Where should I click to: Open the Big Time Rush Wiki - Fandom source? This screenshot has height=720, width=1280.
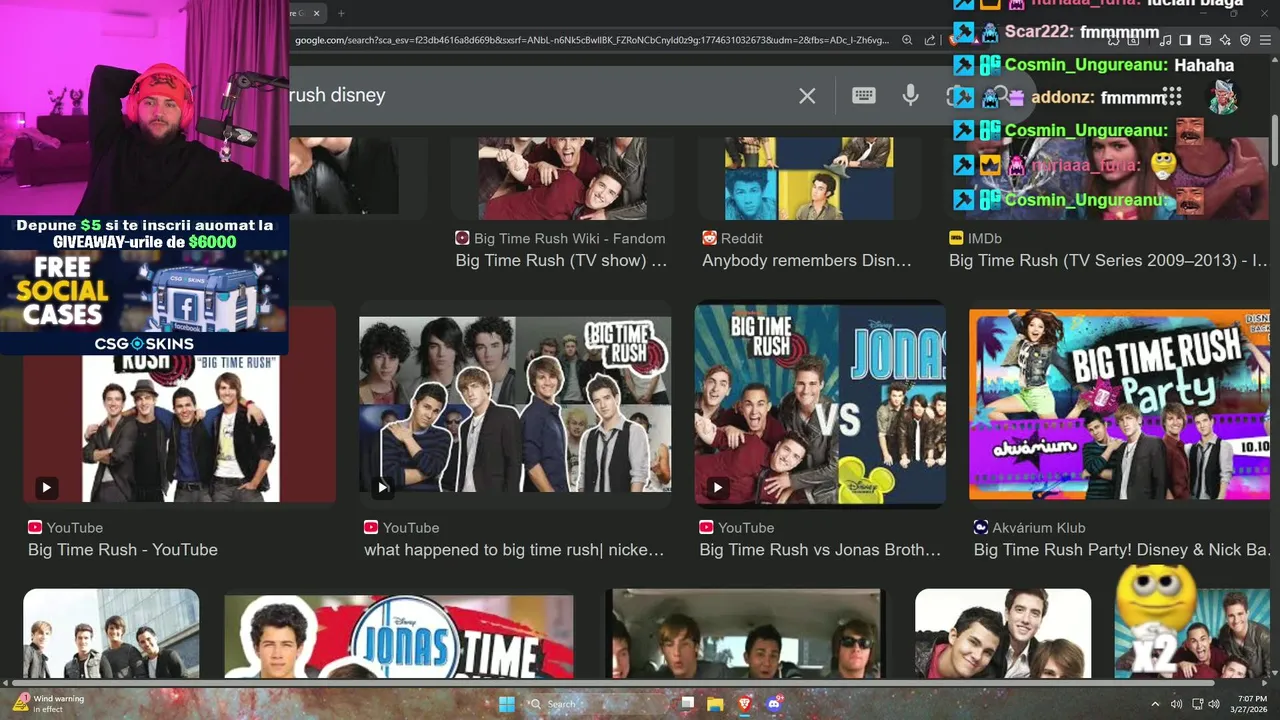click(x=560, y=238)
